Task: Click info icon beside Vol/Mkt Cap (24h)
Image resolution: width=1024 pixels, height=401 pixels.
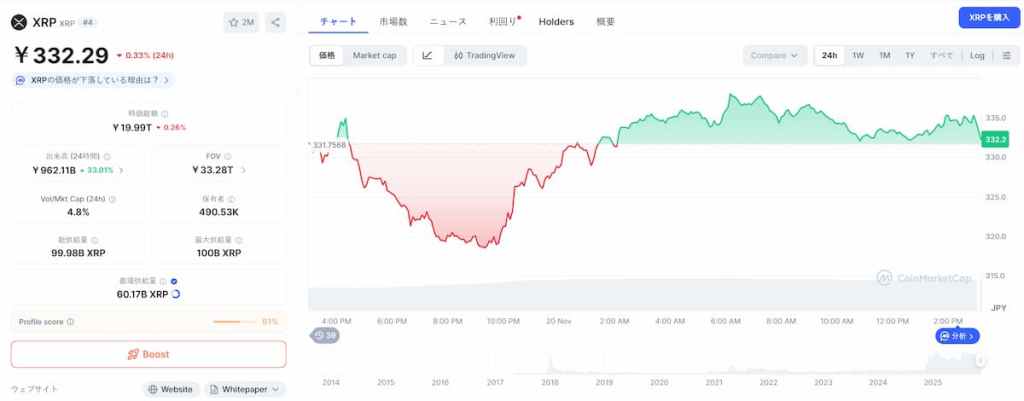Action: [x=112, y=199]
